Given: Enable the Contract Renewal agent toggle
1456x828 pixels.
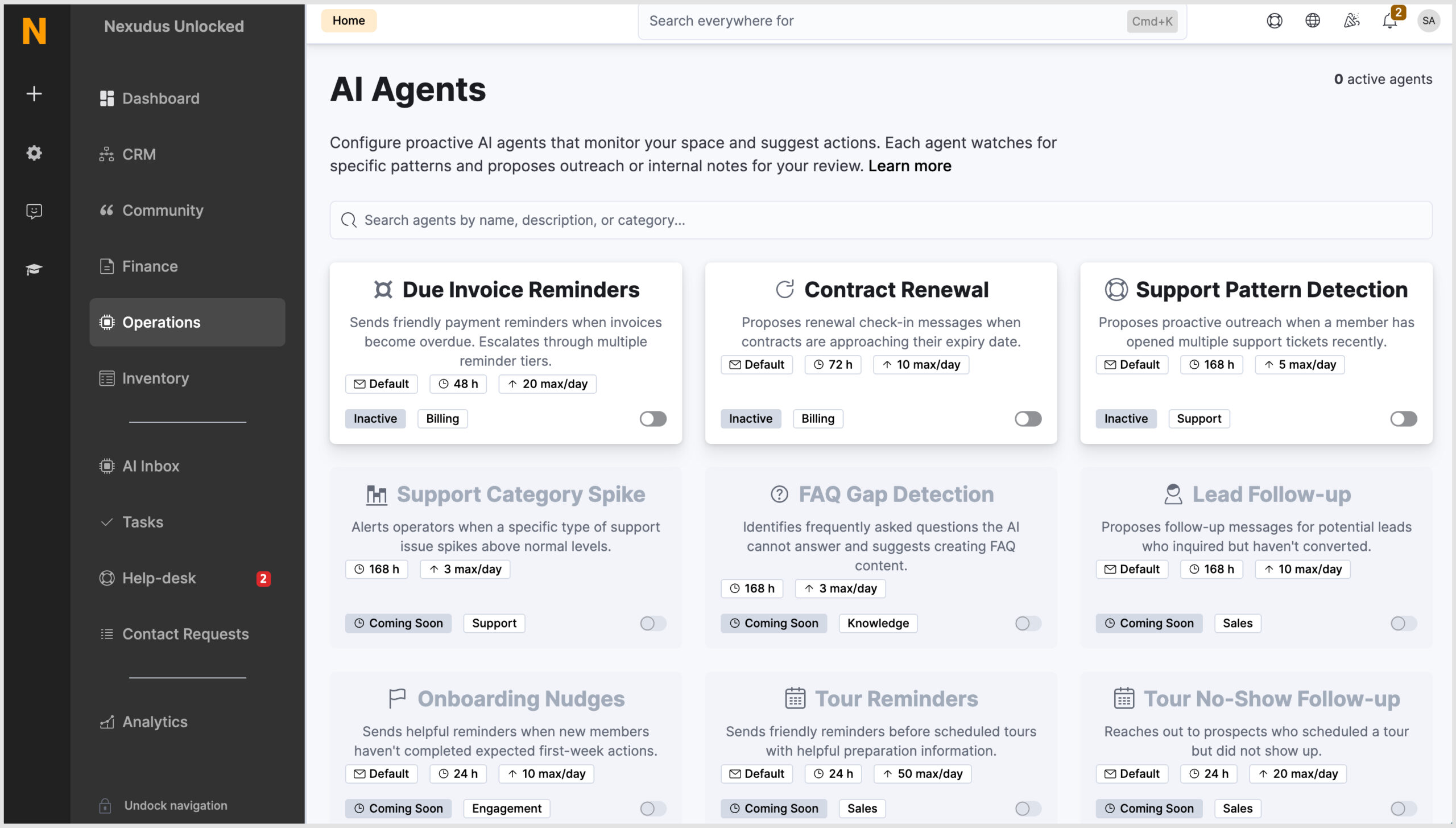Looking at the screenshot, I should pyautogui.click(x=1028, y=419).
